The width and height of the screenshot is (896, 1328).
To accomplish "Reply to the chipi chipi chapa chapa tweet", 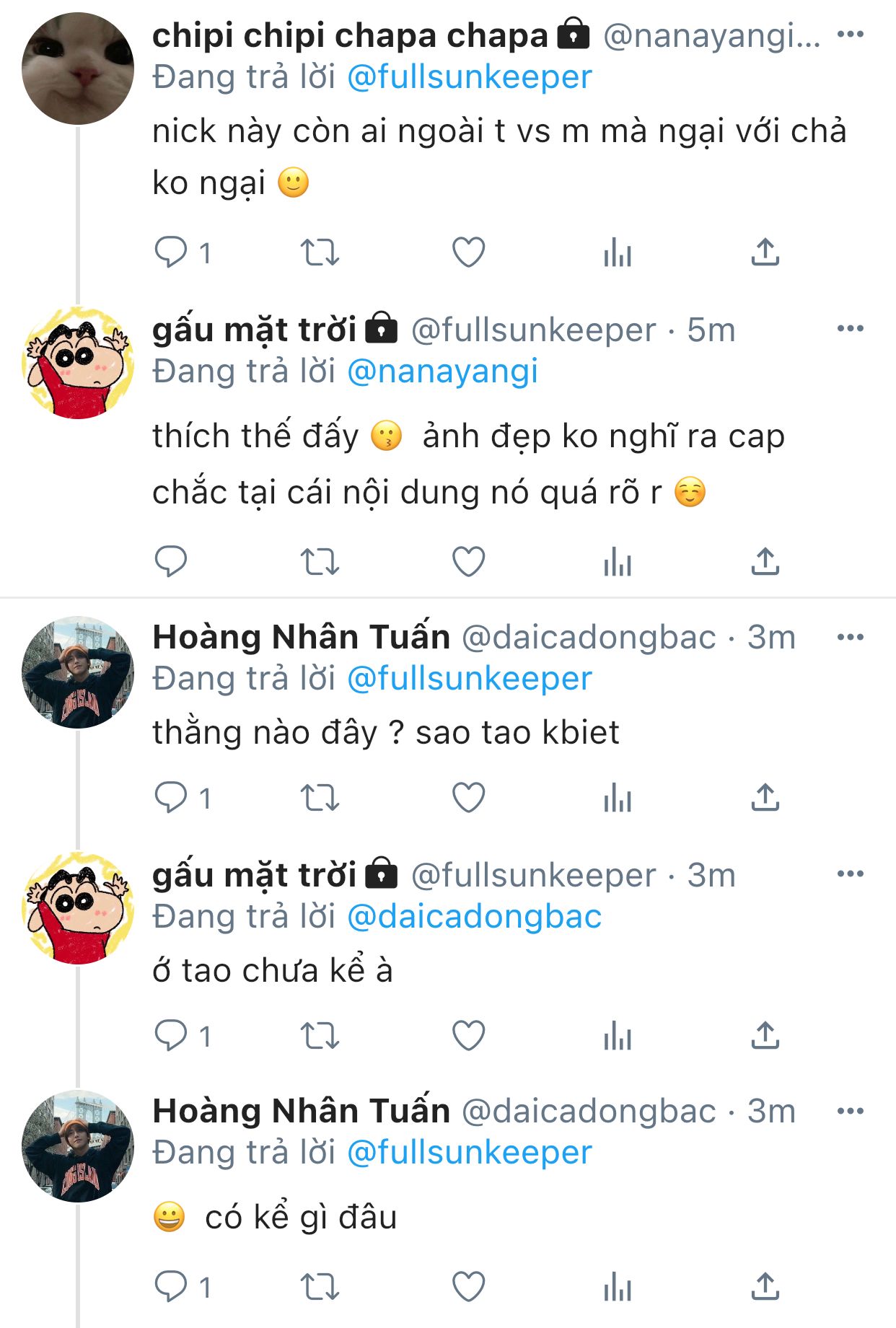I will 171,252.
